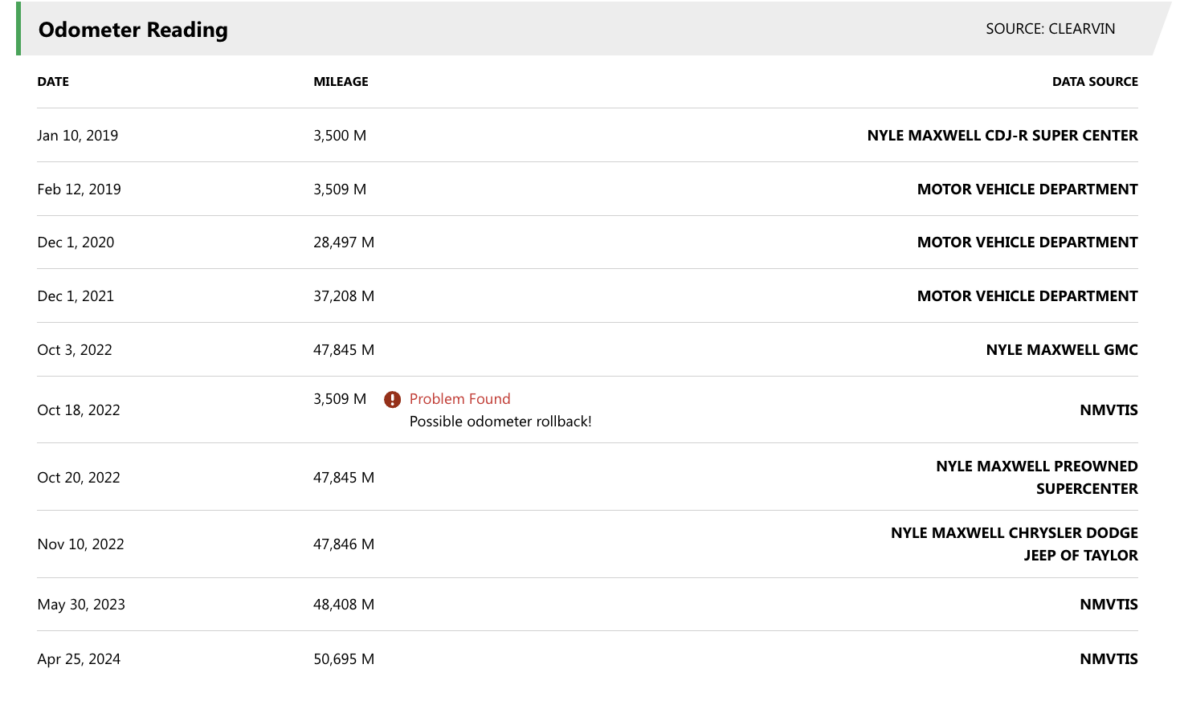Screen dimensions: 1180x705
Task: Select the Apr 25, 2024 date entry
Action: click(78, 659)
